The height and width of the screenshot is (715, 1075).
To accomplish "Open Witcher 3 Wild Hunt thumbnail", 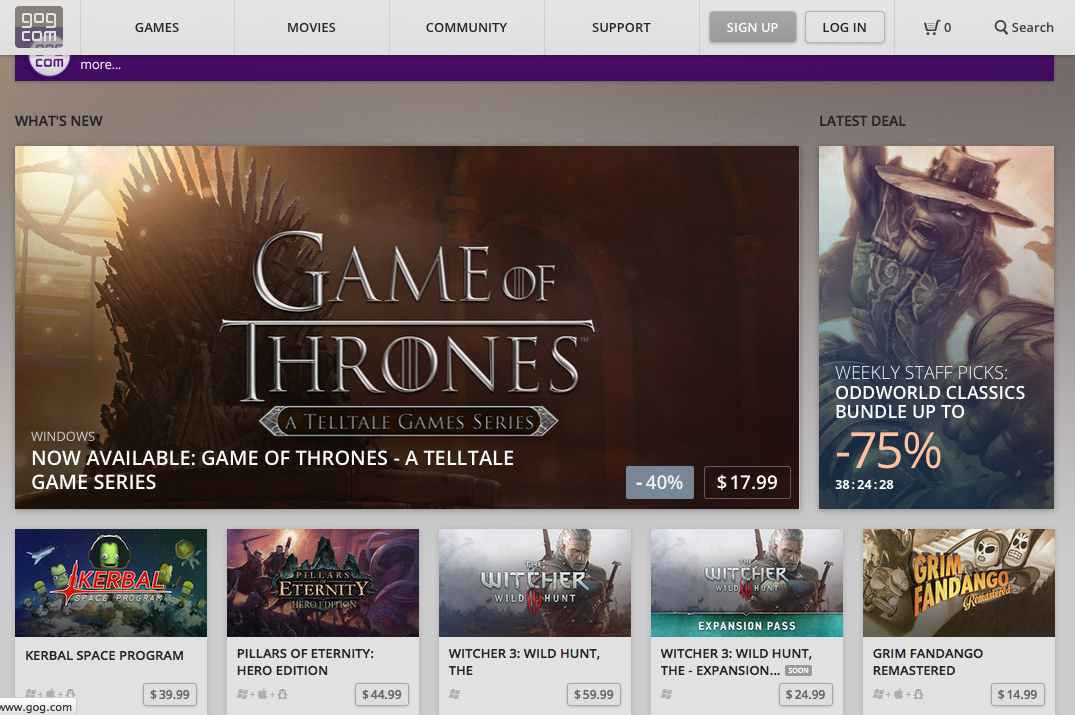I will point(535,583).
